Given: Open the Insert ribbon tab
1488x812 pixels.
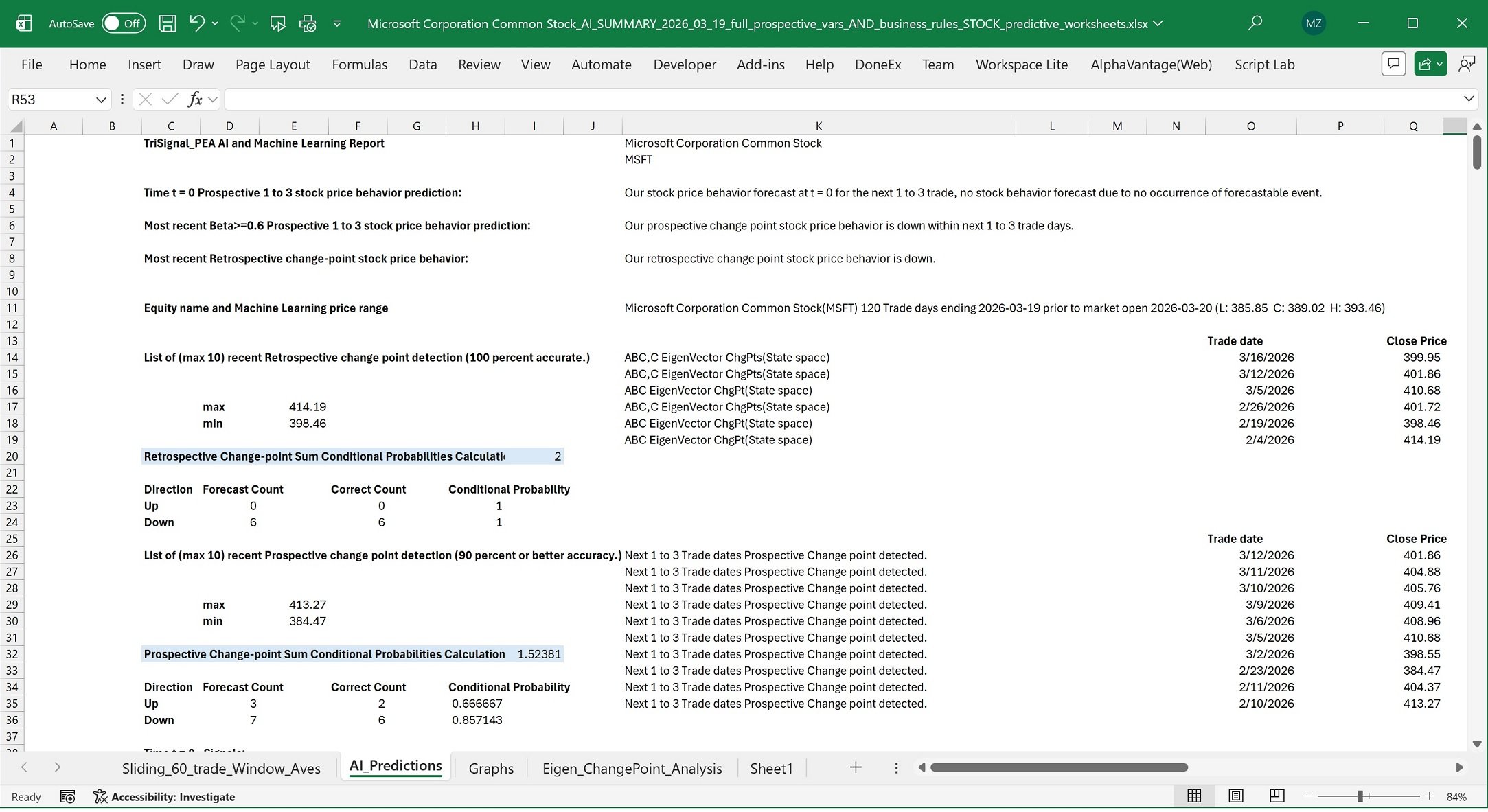Looking at the screenshot, I should (144, 65).
